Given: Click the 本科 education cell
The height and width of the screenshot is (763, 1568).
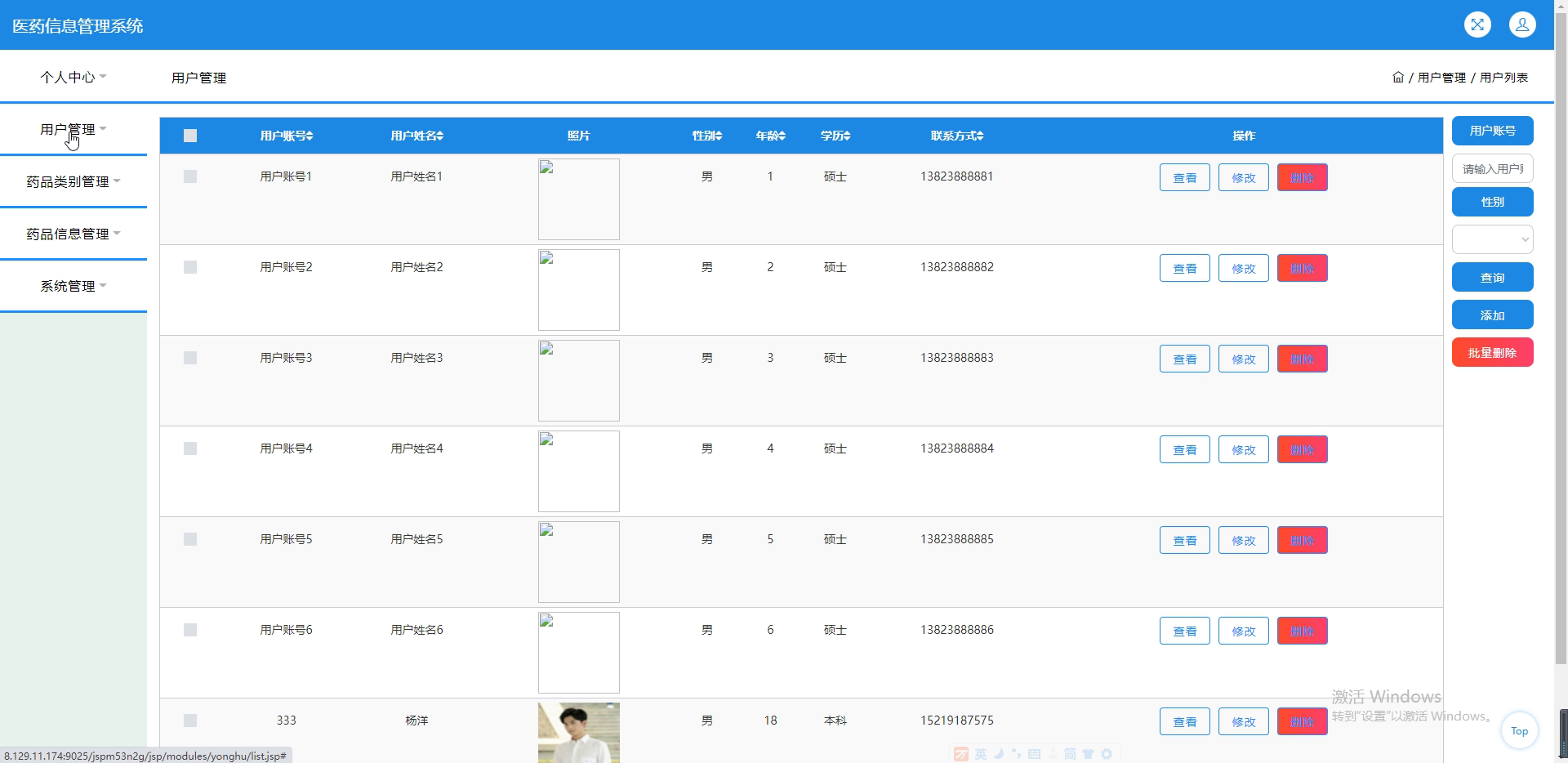Looking at the screenshot, I should pos(835,721).
